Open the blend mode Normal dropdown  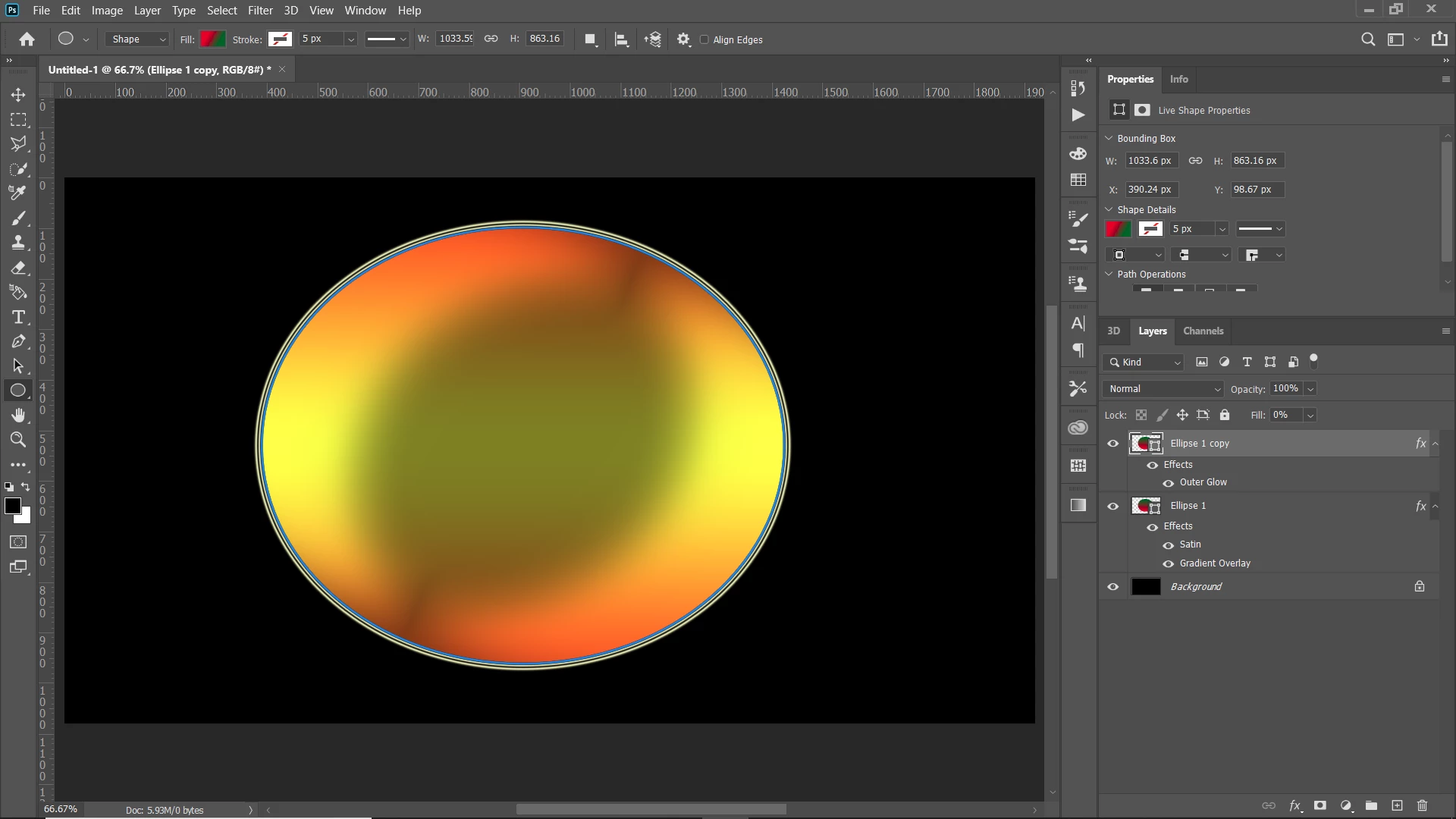(1163, 389)
